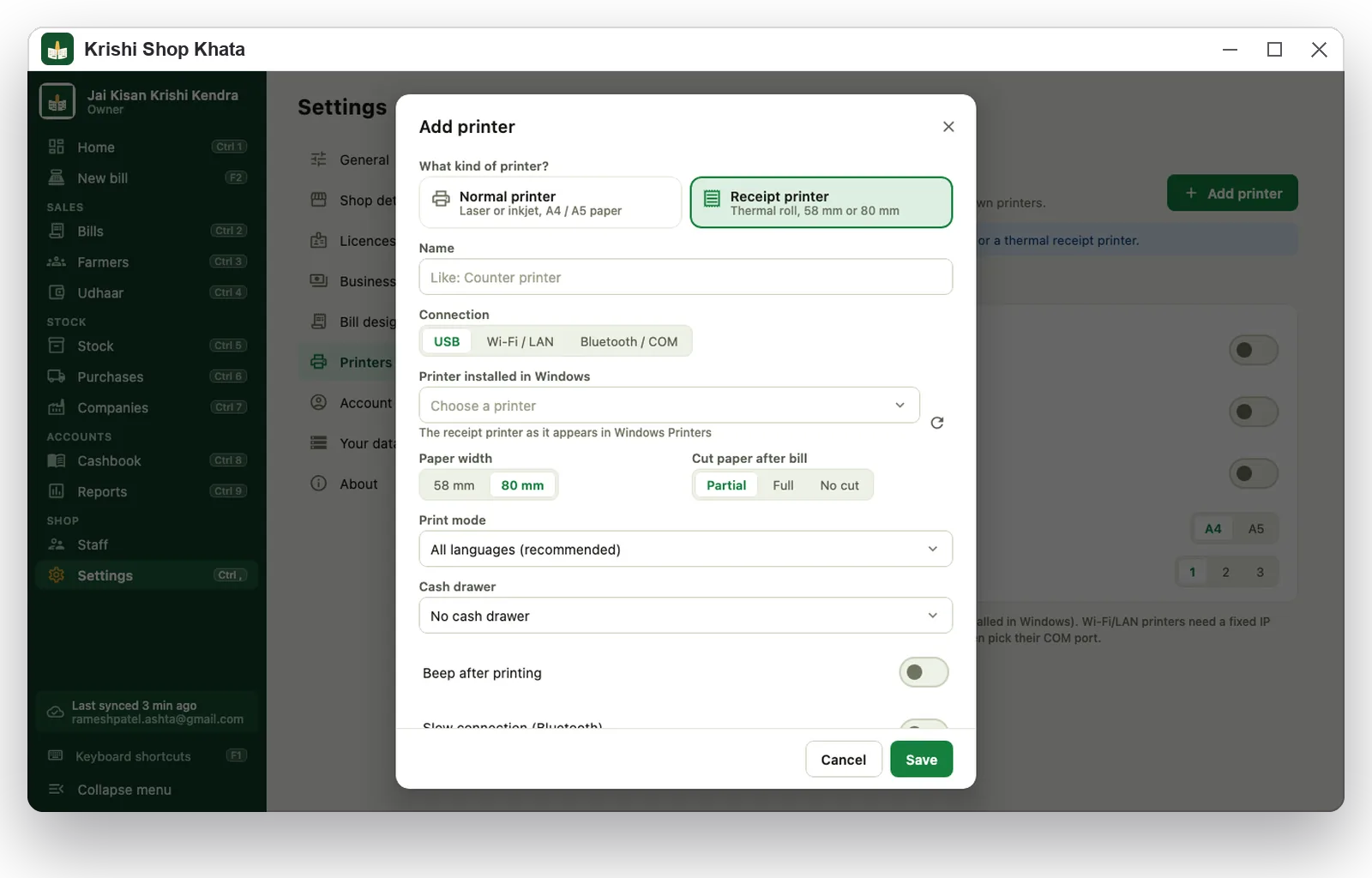Click the Udhaar sidebar icon

coord(57,292)
